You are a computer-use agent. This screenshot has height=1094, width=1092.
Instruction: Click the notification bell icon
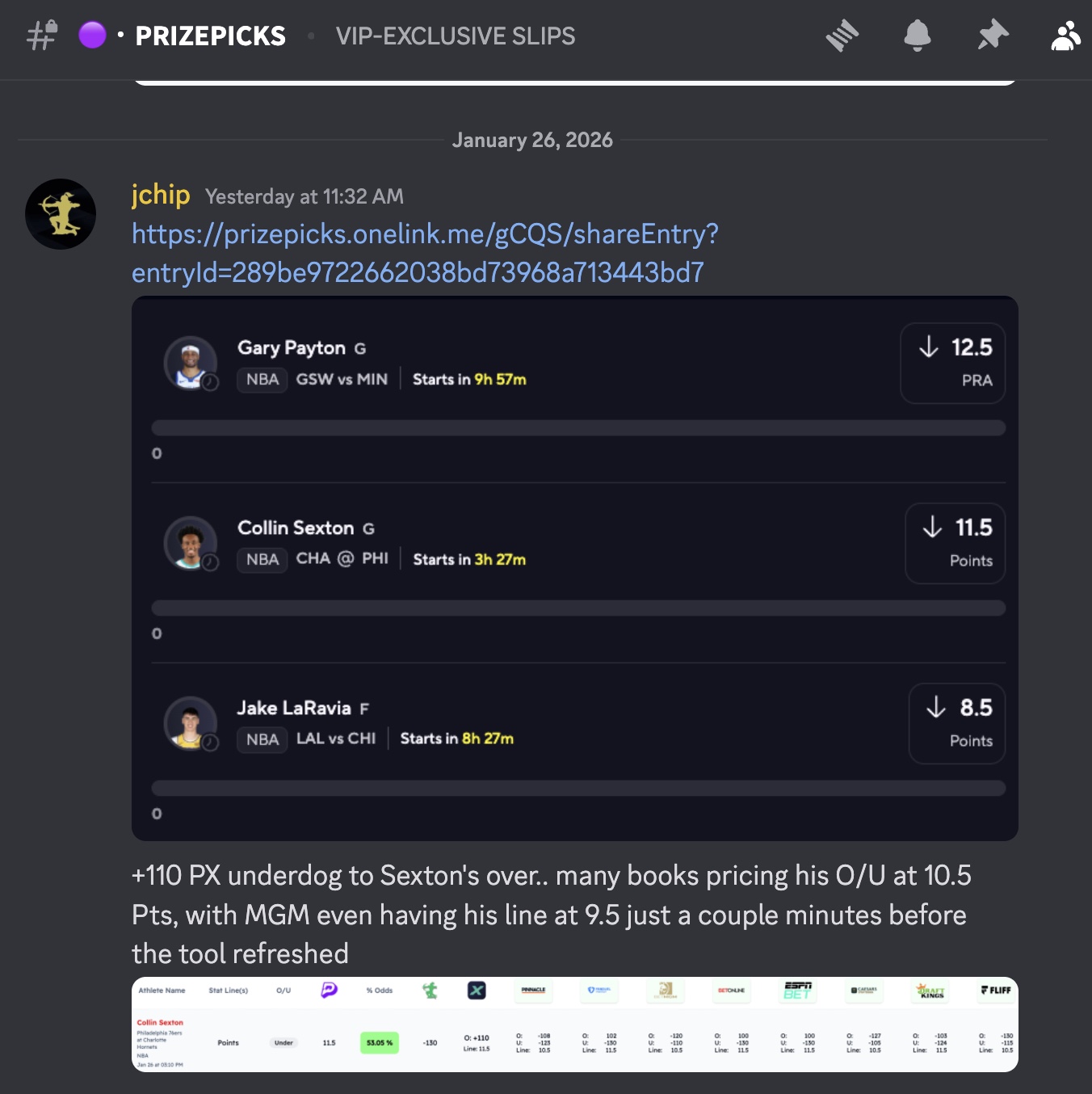click(917, 36)
